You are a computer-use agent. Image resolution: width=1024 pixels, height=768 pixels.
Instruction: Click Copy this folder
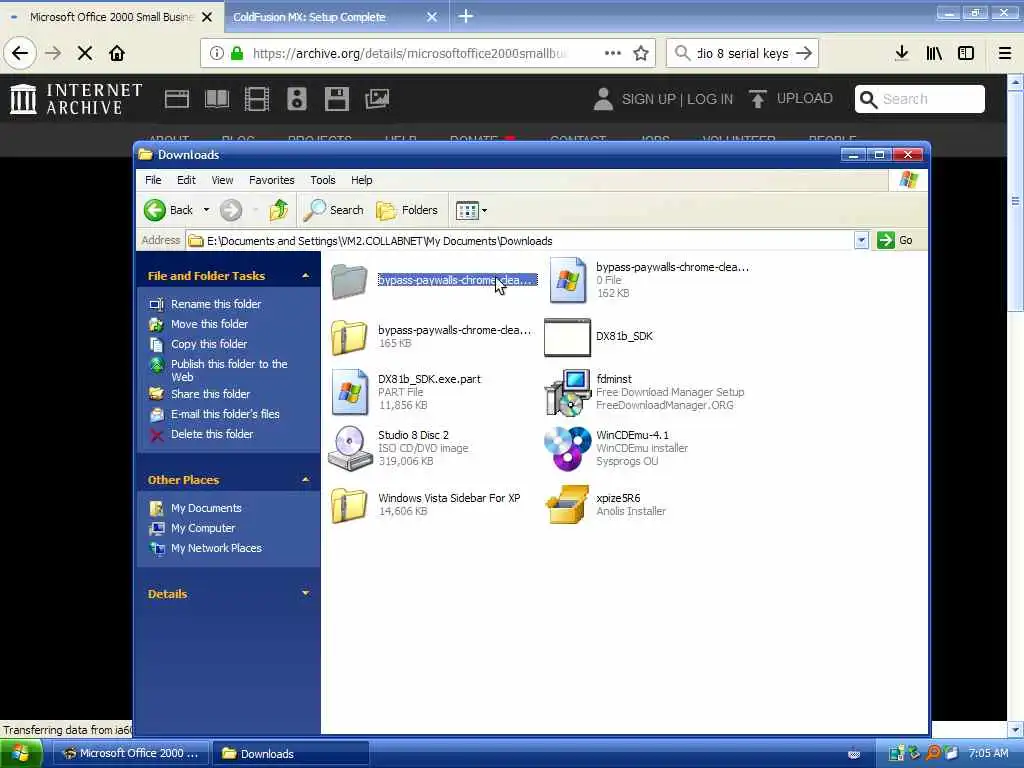(209, 344)
